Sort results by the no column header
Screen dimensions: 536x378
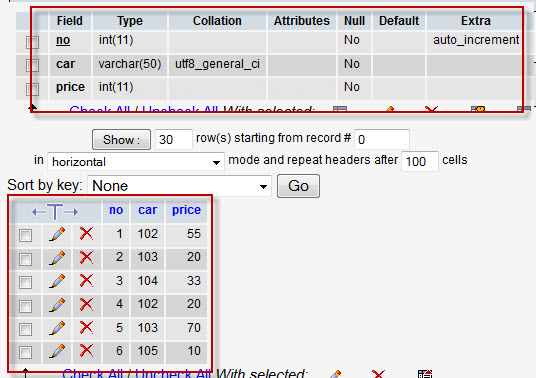click(116, 210)
